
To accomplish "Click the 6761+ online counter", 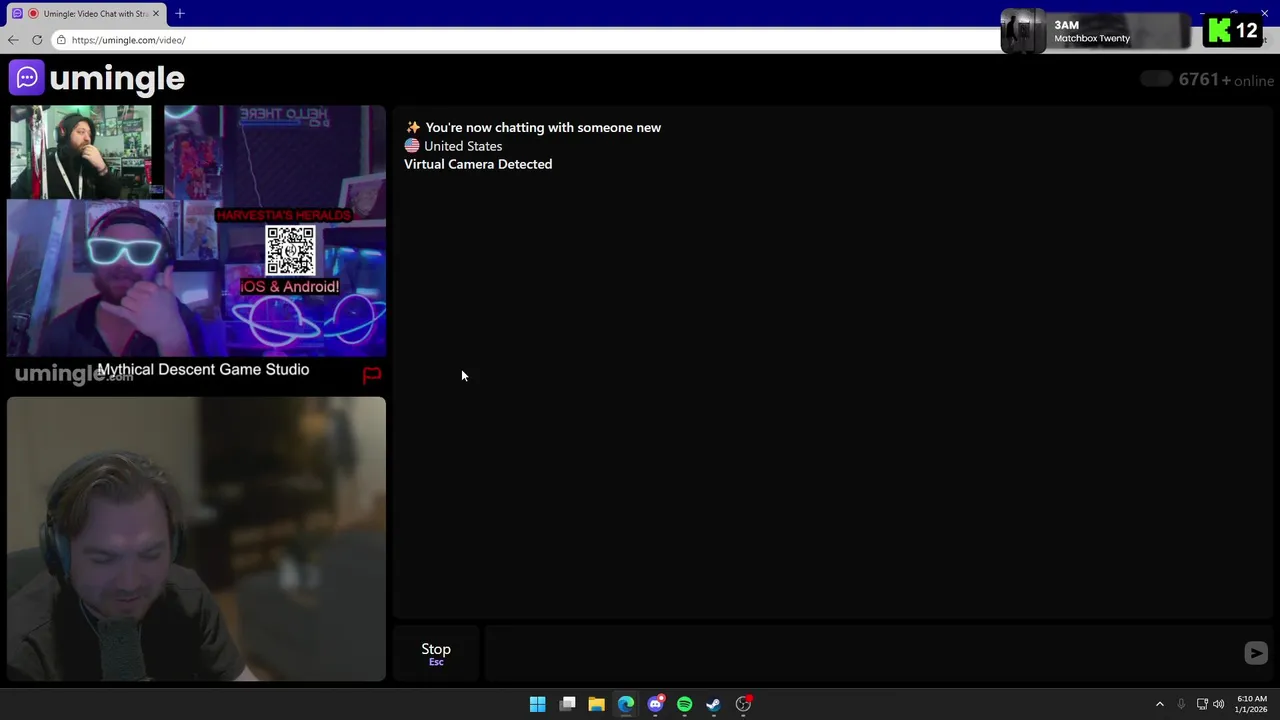I will coord(1226,80).
